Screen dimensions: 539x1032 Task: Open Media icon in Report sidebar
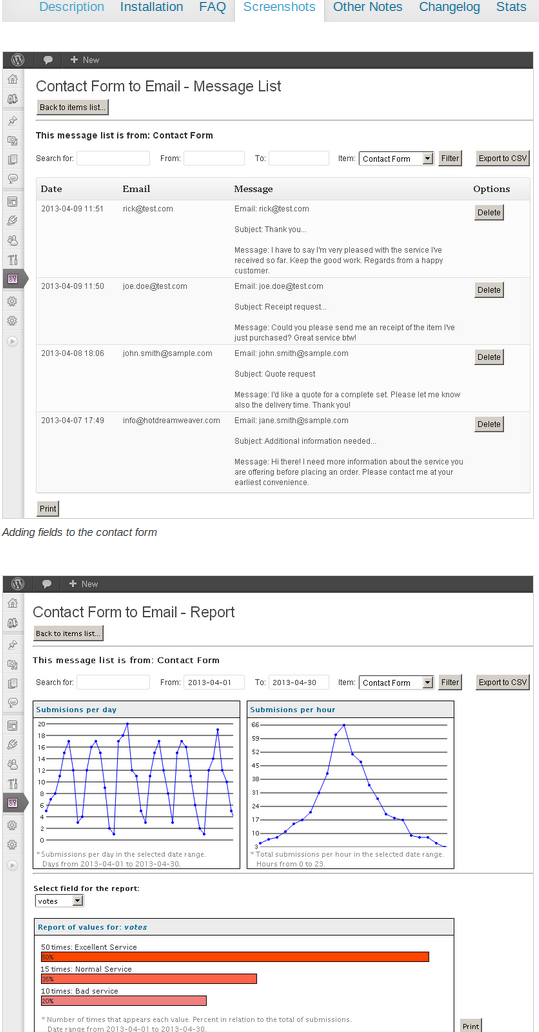(13, 664)
